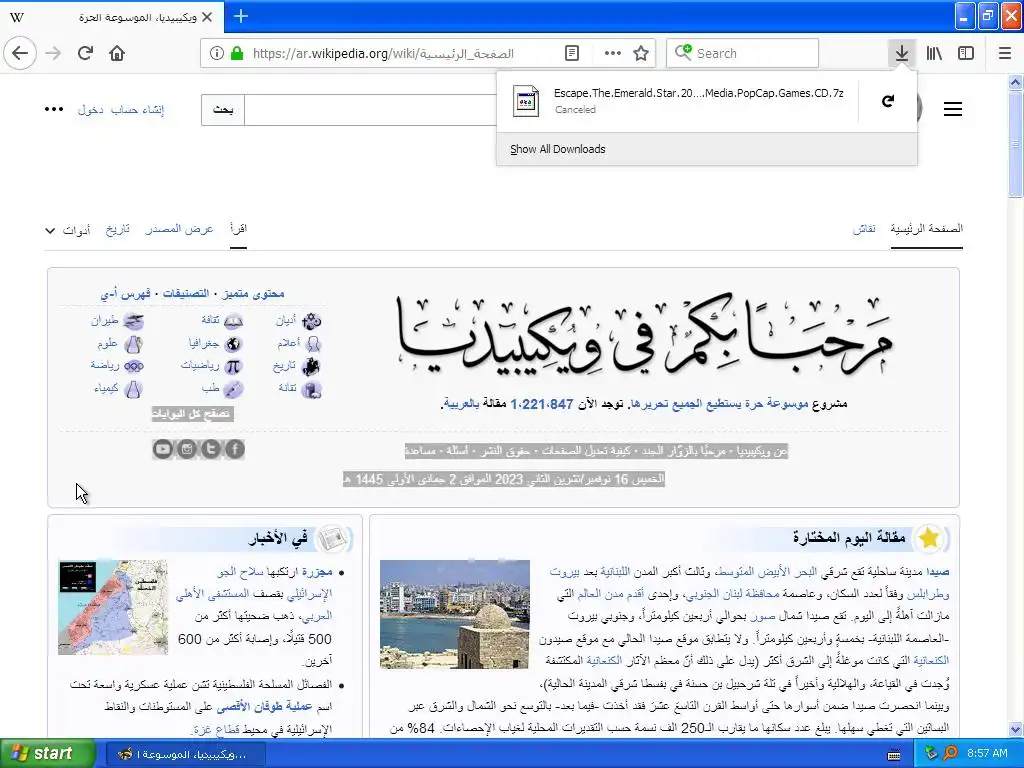Screen dimensions: 1024x768
Task: Expand the أدوات tools dropdown
Action: point(68,231)
